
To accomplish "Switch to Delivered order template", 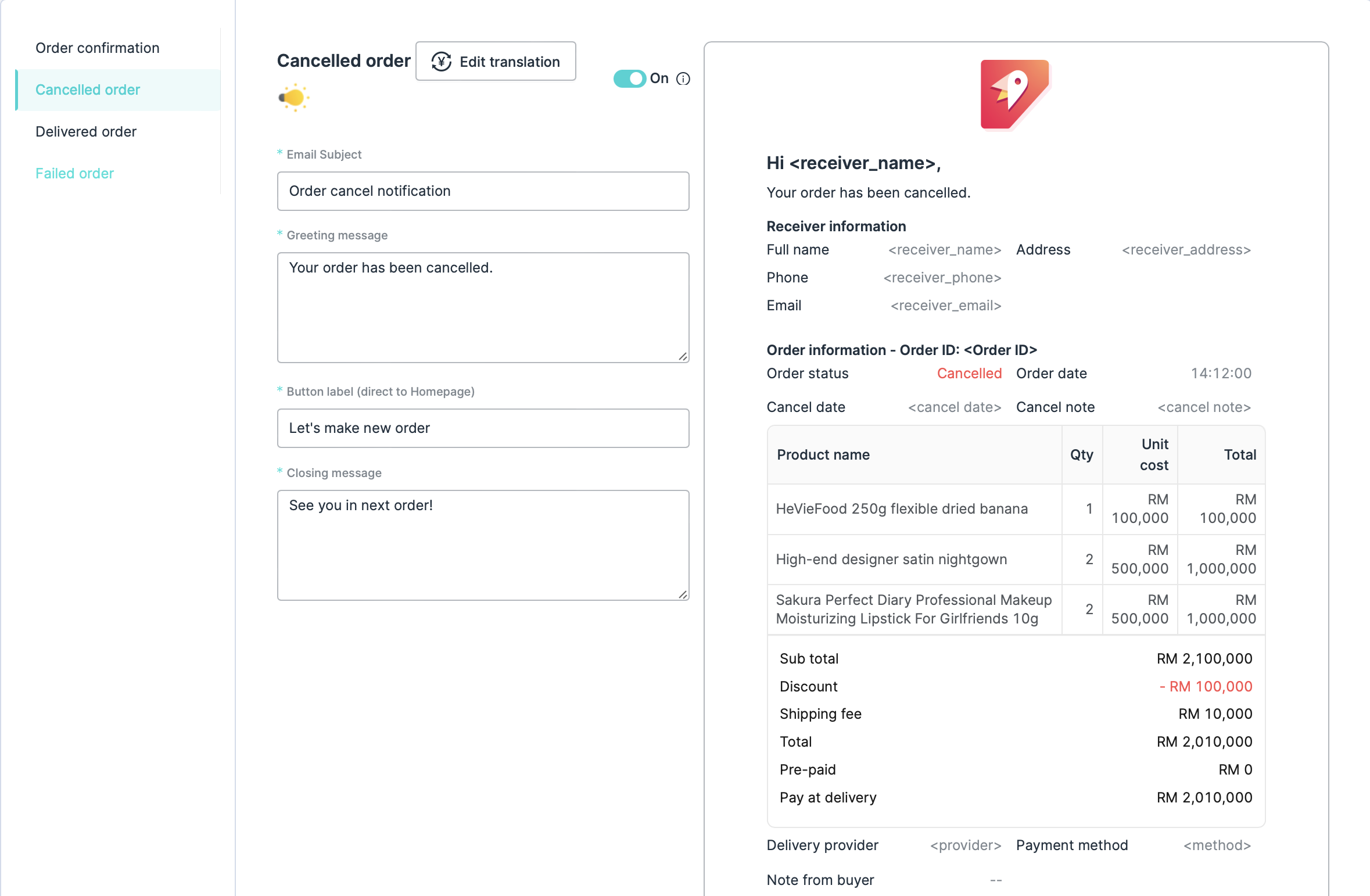I will point(86,131).
